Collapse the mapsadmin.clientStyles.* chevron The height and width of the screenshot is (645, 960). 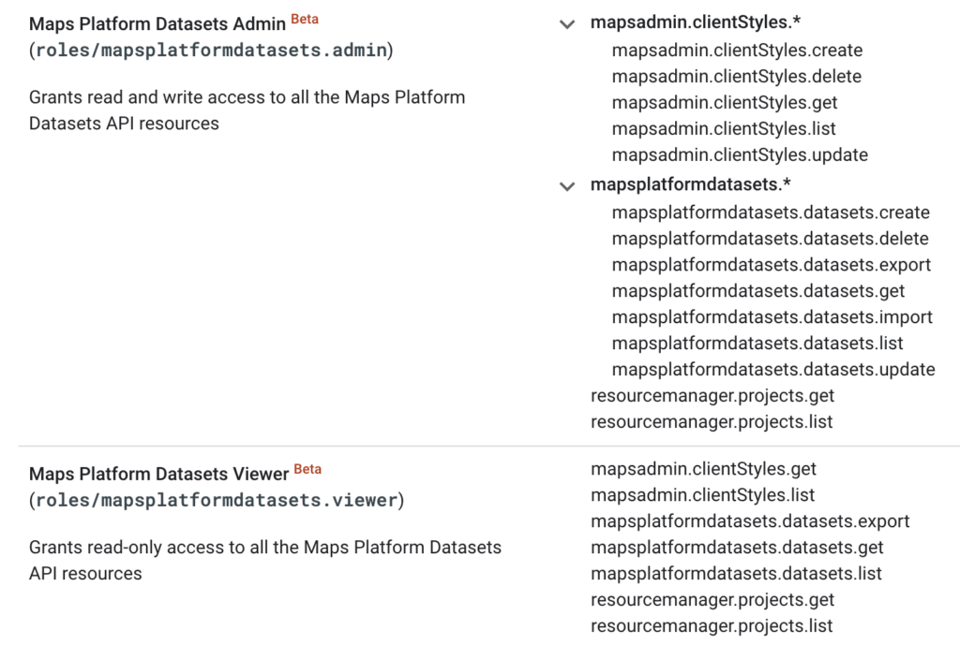[x=567, y=24]
